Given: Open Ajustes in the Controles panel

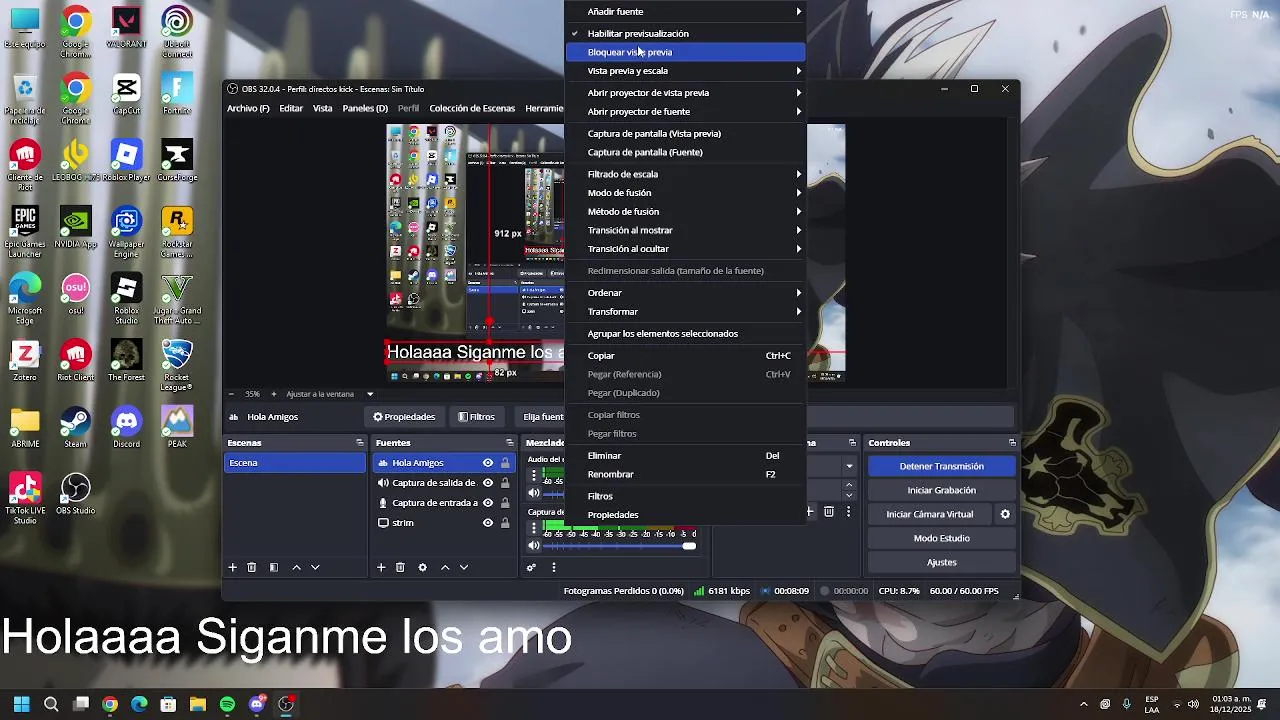Looking at the screenshot, I should (942, 562).
